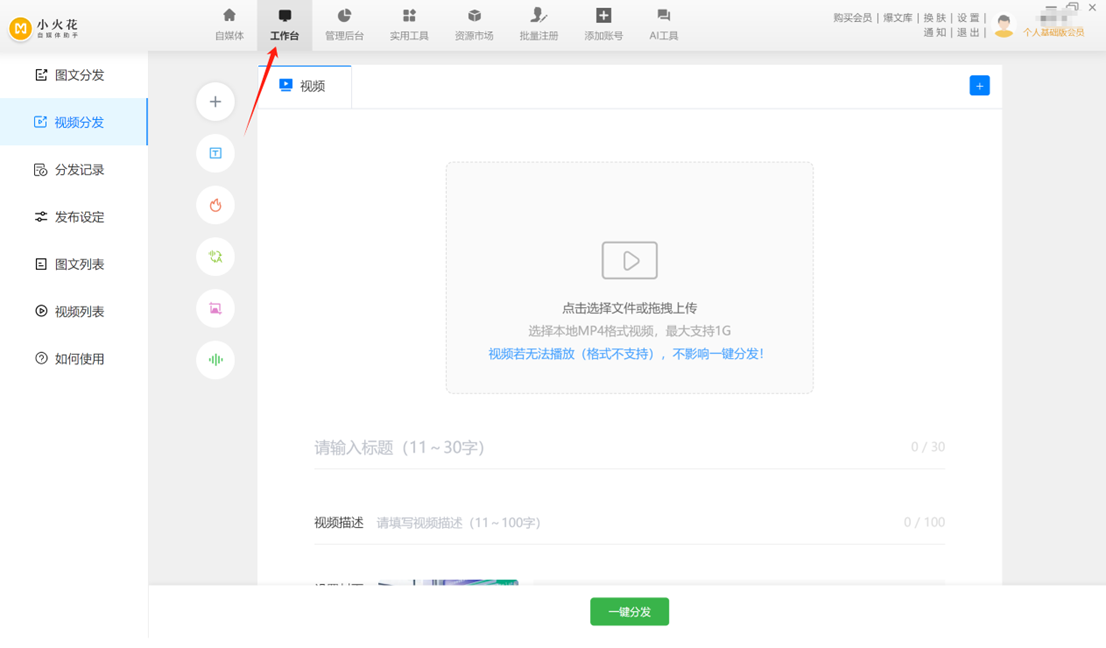
Task: Open the flame (hot content) tool icon
Action: click(215, 205)
